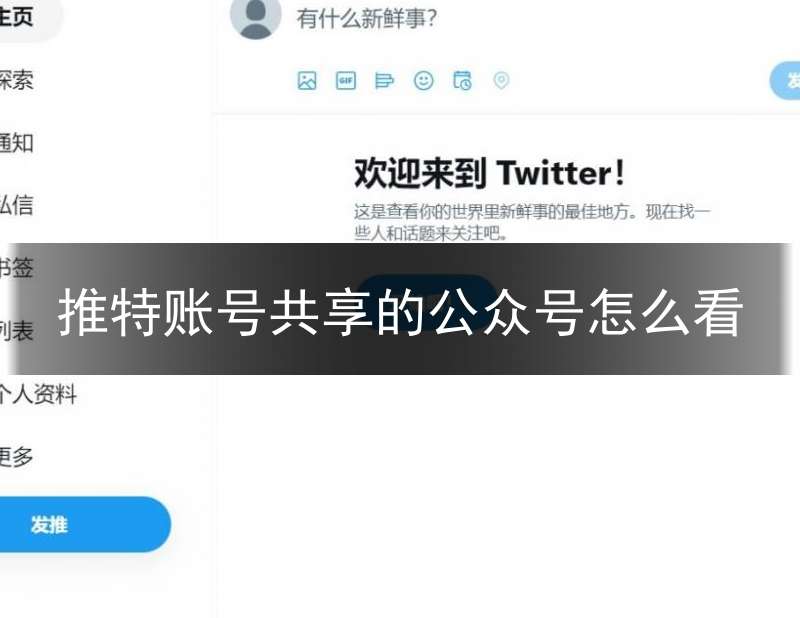Open the GIF picker icon
800x618 pixels.
(345, 81)
